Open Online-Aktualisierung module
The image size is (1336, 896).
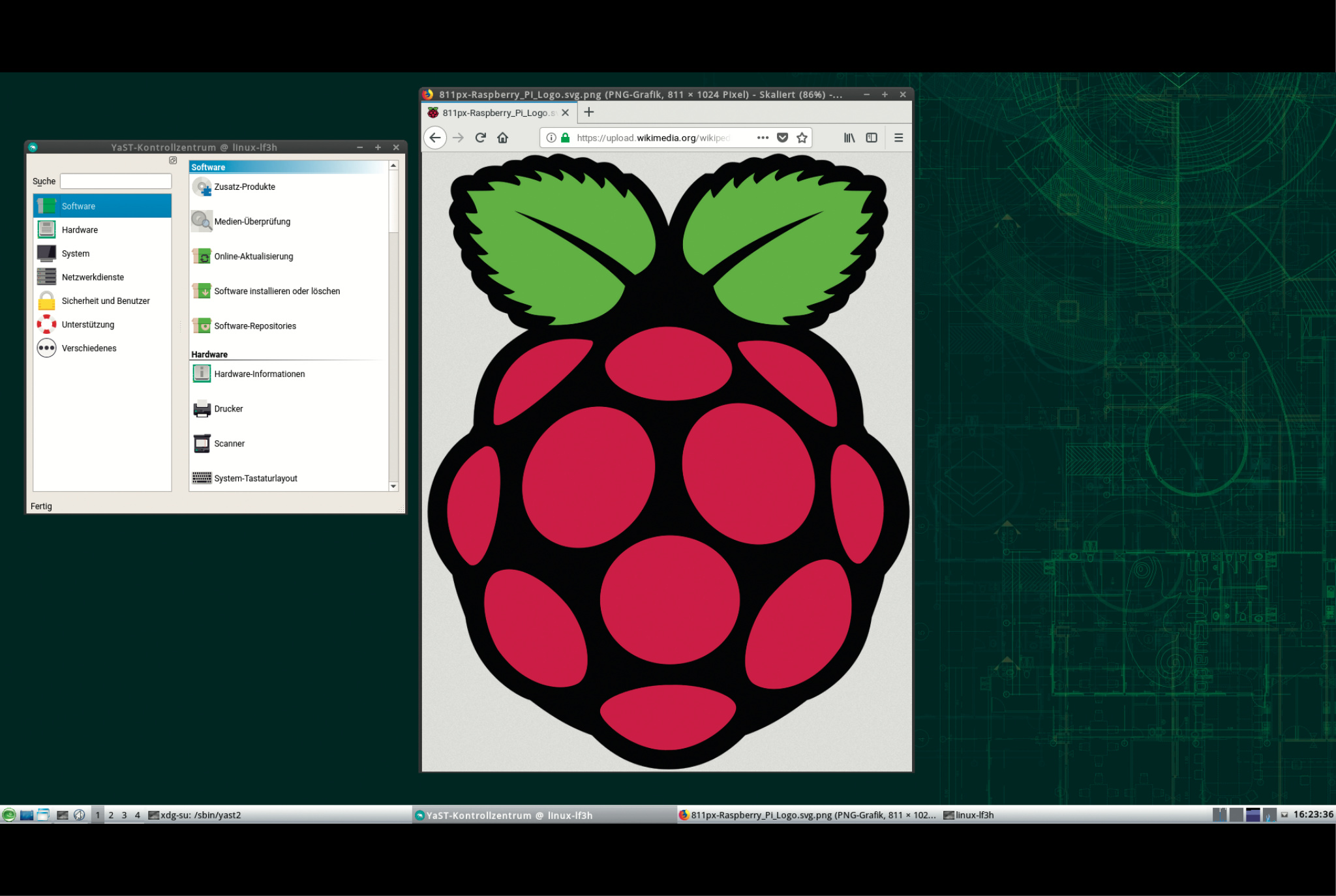click(253, 256)
